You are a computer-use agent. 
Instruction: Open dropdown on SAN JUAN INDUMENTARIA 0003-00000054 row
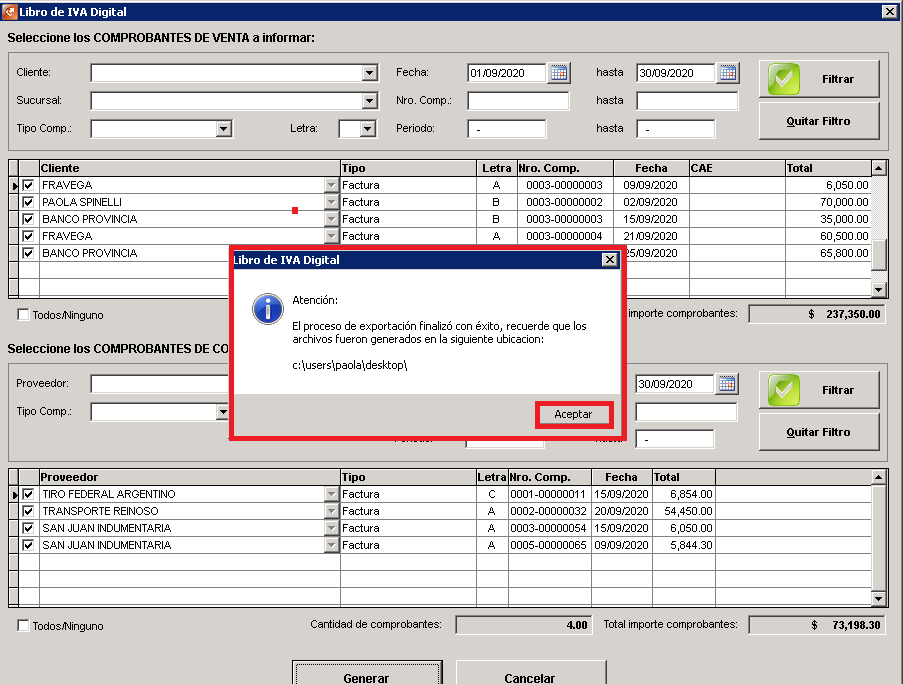click(x=331, y=528)
